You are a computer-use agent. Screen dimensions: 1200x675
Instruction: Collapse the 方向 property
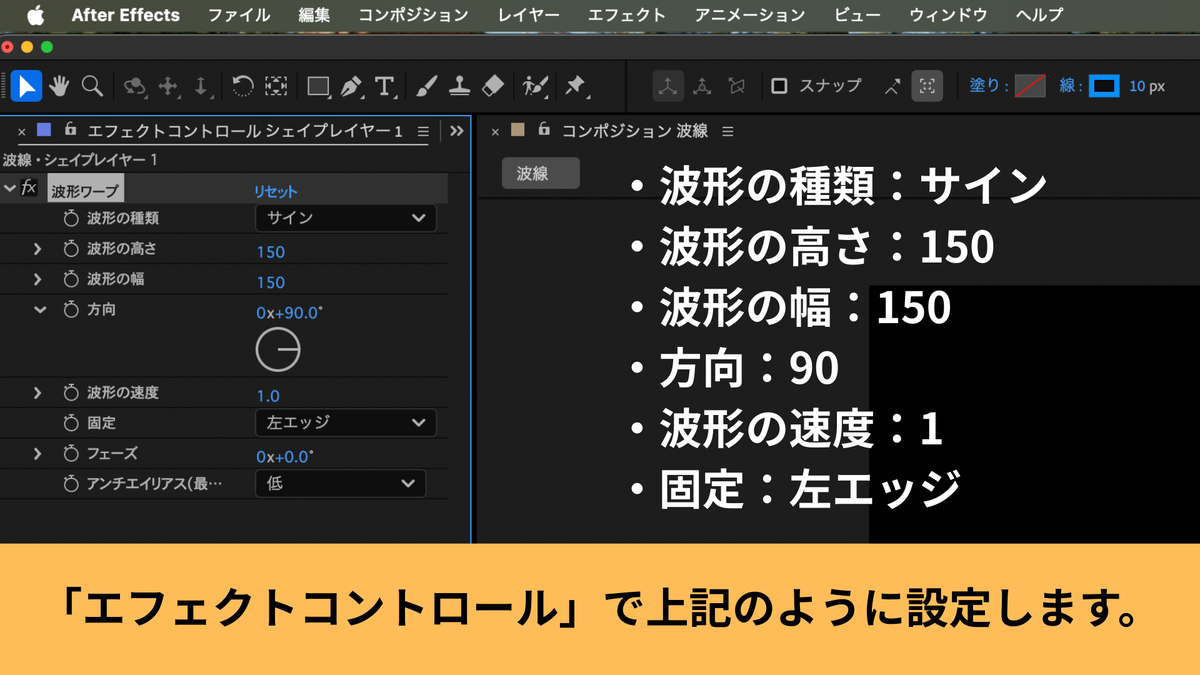coord(40,310)
